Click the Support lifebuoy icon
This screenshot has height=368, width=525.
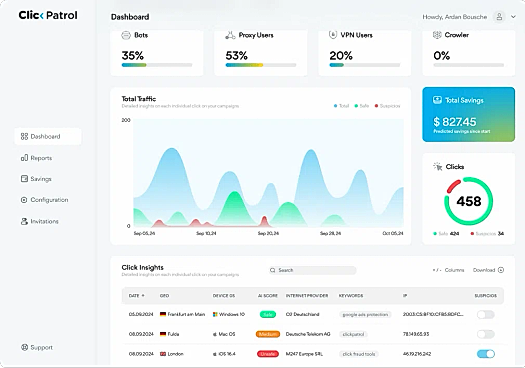tap(24, 347)
